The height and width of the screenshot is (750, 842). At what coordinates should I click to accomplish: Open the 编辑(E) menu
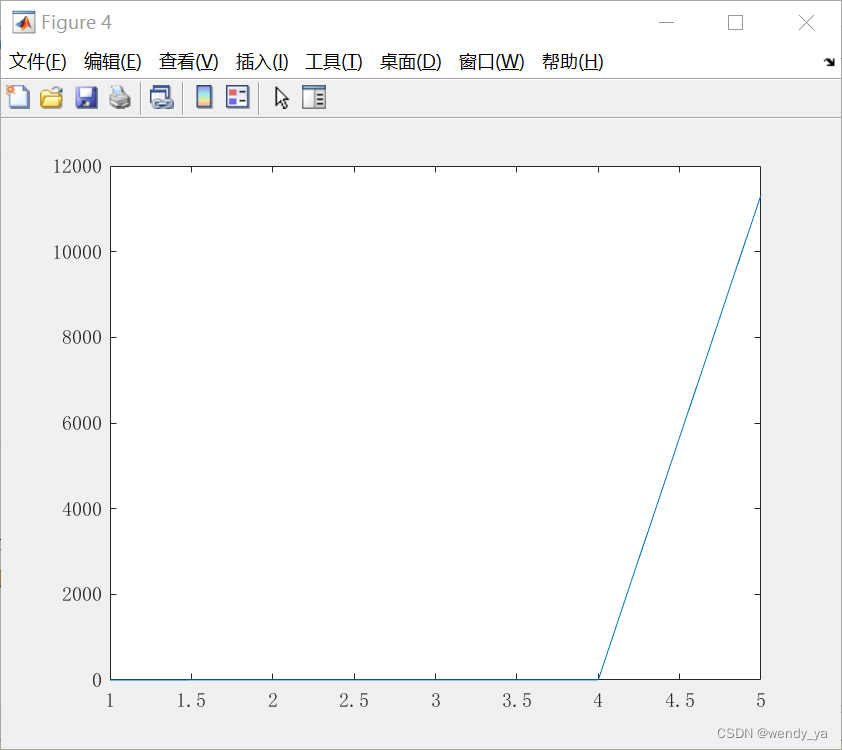coord(112,62)
